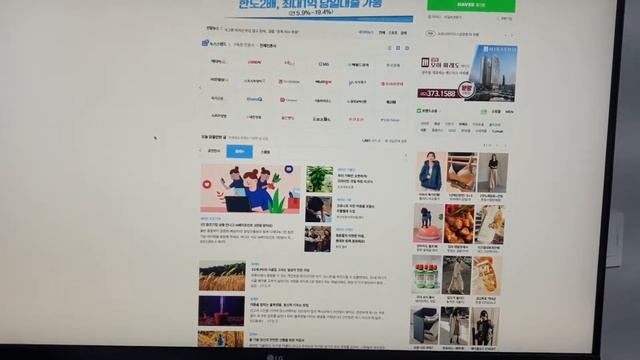The image size is (640, 360).
Task: Open the green bottles shopping item
Action: 426,275
